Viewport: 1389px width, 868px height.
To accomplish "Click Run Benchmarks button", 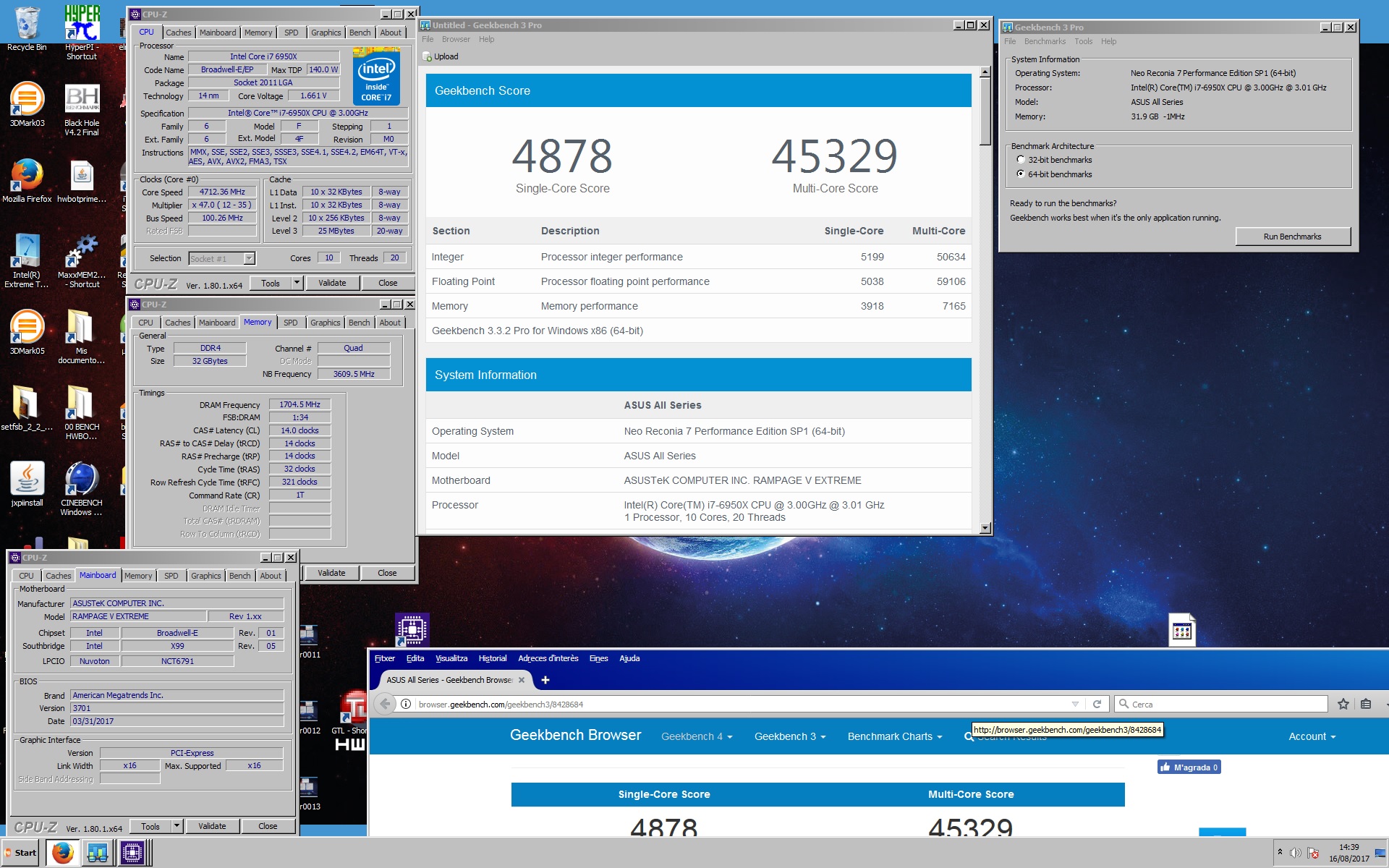I will [1292, 237].
